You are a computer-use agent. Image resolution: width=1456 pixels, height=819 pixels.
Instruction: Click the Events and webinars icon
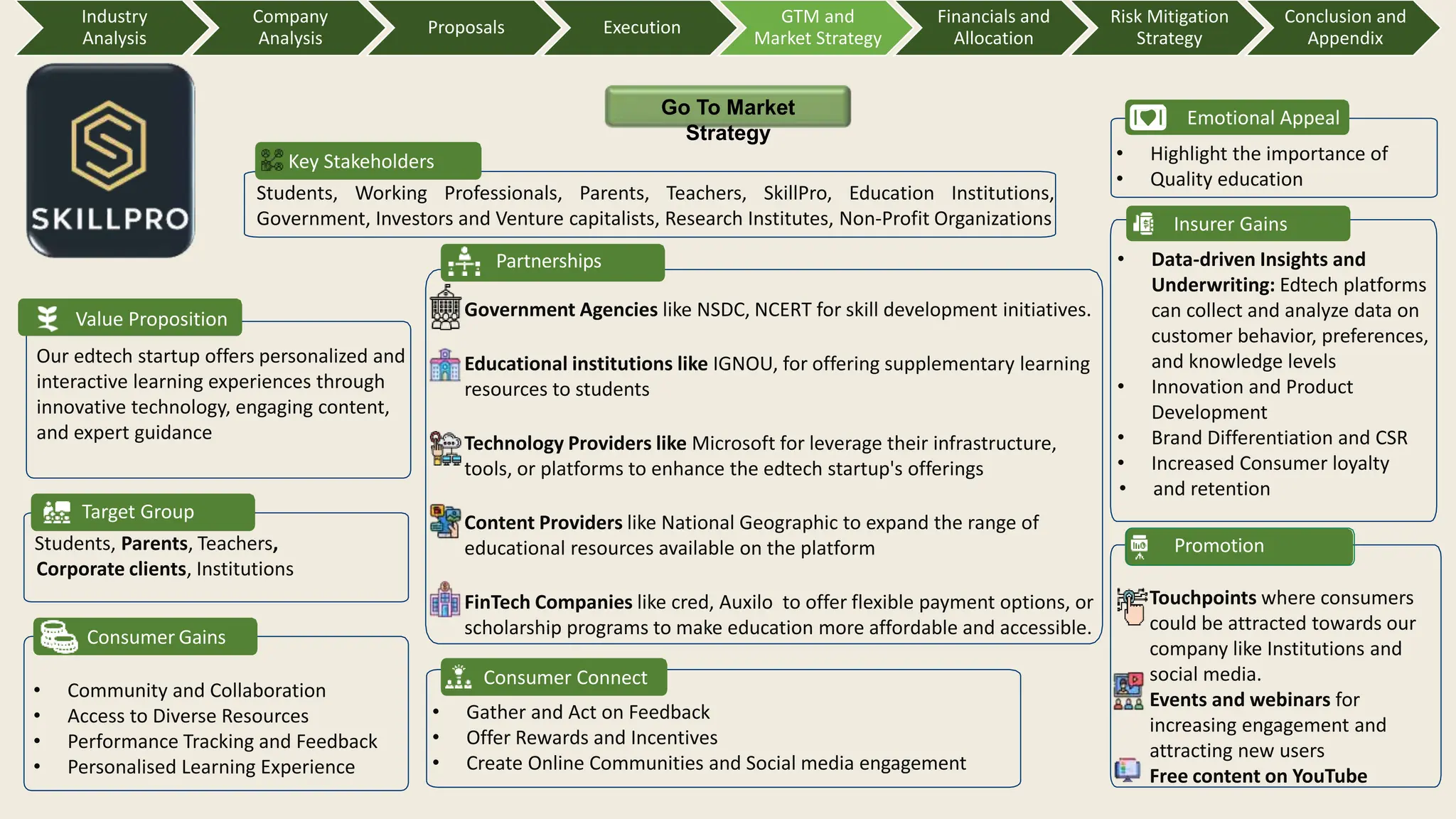(x=1128, y=692)
